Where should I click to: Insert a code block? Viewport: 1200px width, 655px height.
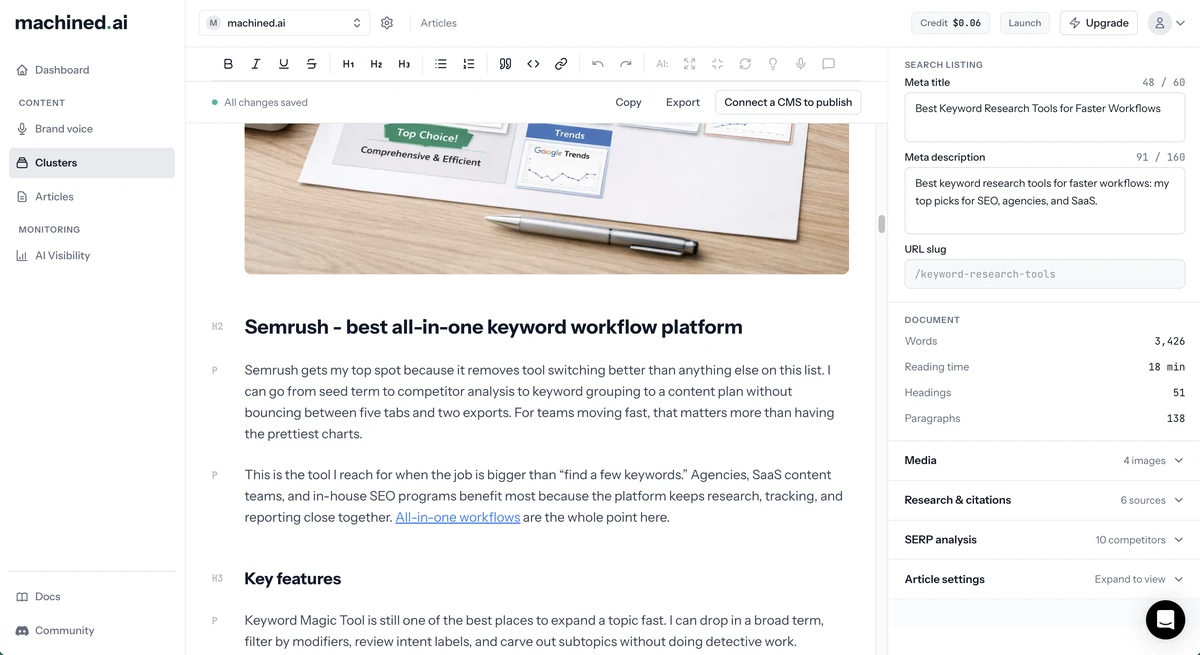point(533,64)
